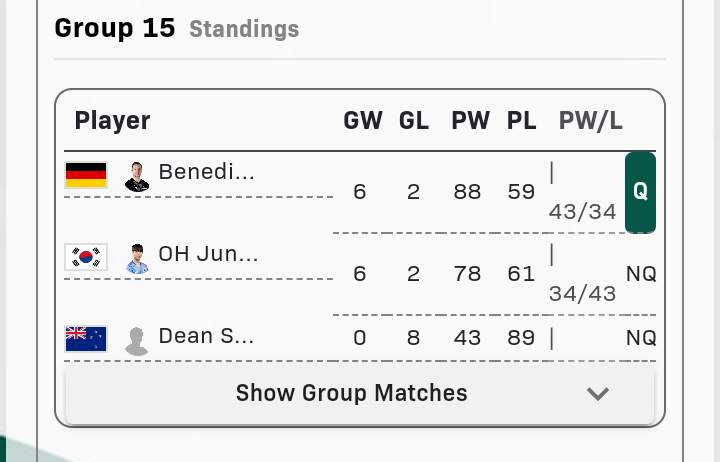Click the Group 15 heading
This screenshot has height=462, width=720.
pyautogui.click(x=115, y=27)
